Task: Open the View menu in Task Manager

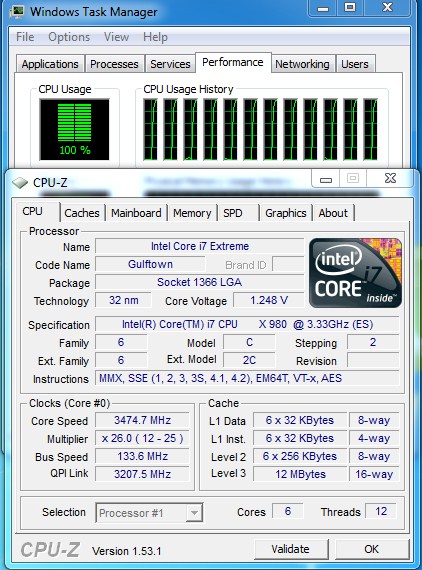Action: pos(116,37)
